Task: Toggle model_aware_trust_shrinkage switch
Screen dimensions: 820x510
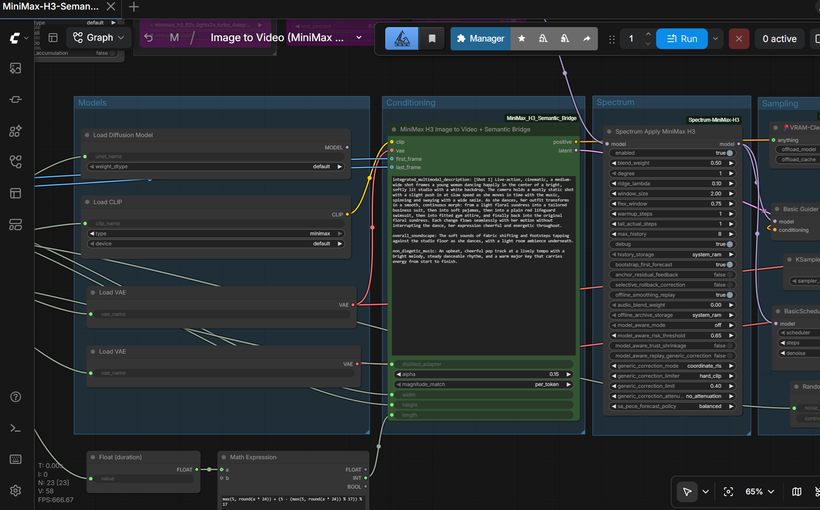Action: point(729,346)
